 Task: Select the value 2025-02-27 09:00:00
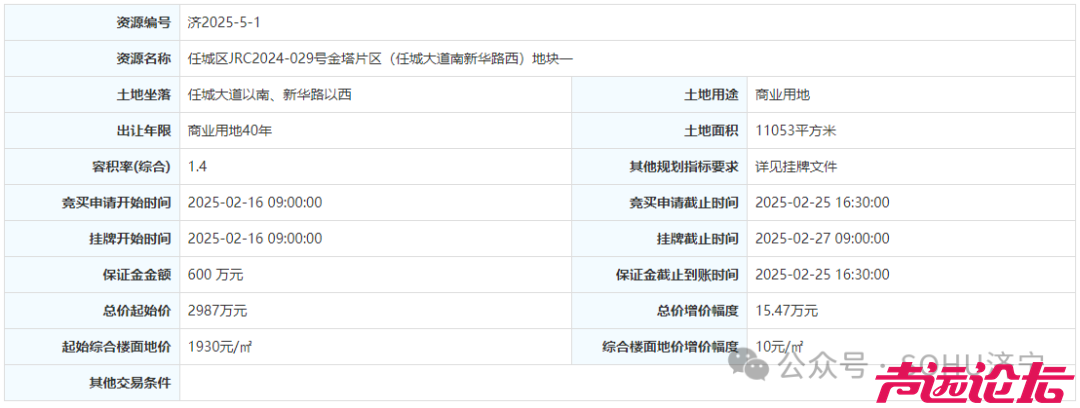click(x=822, y=238)
